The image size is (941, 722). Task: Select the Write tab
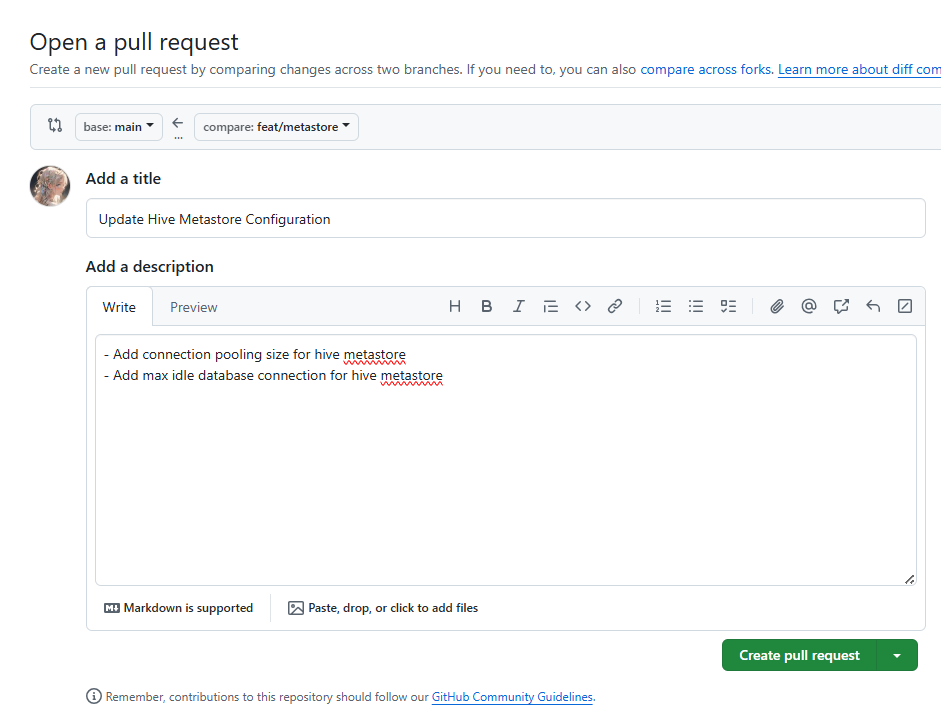(x=119, y=307)
